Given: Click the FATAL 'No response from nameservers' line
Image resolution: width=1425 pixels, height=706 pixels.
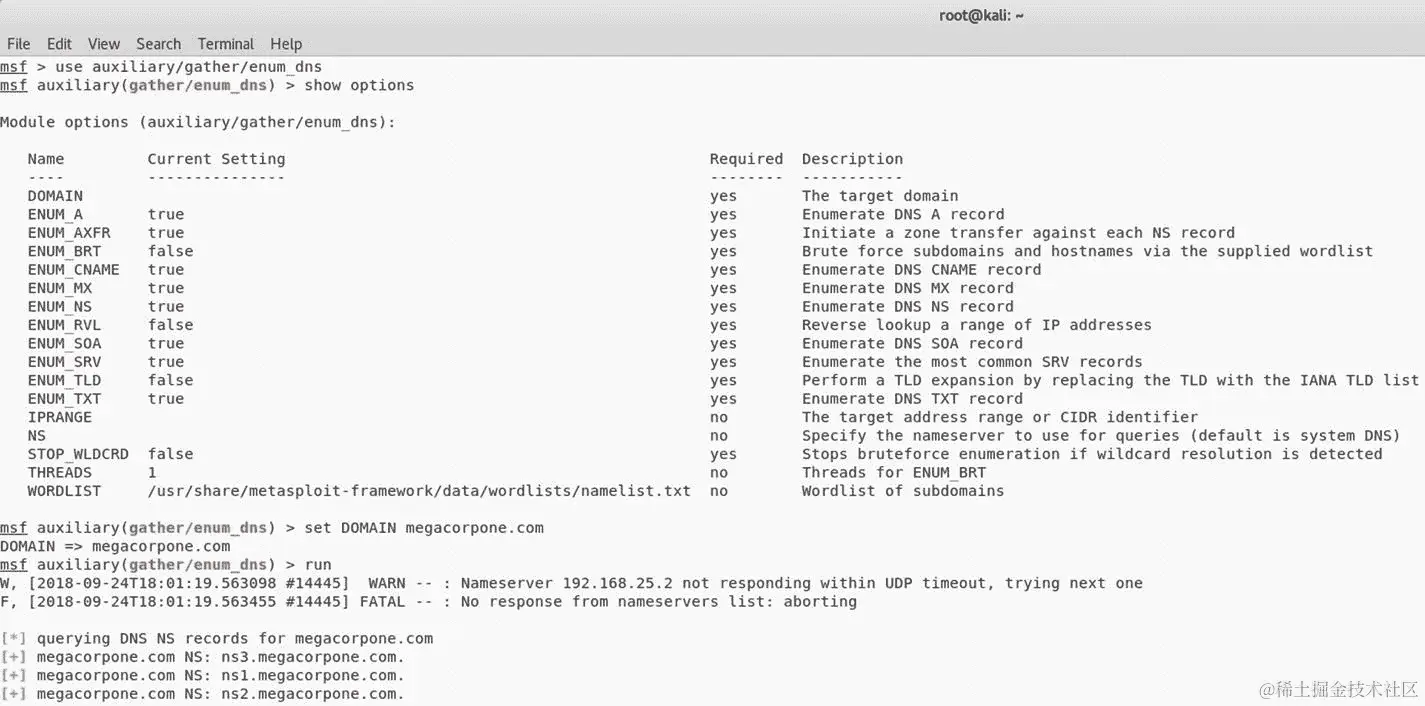Looking at the screenshot, I should tap(428, 602).
